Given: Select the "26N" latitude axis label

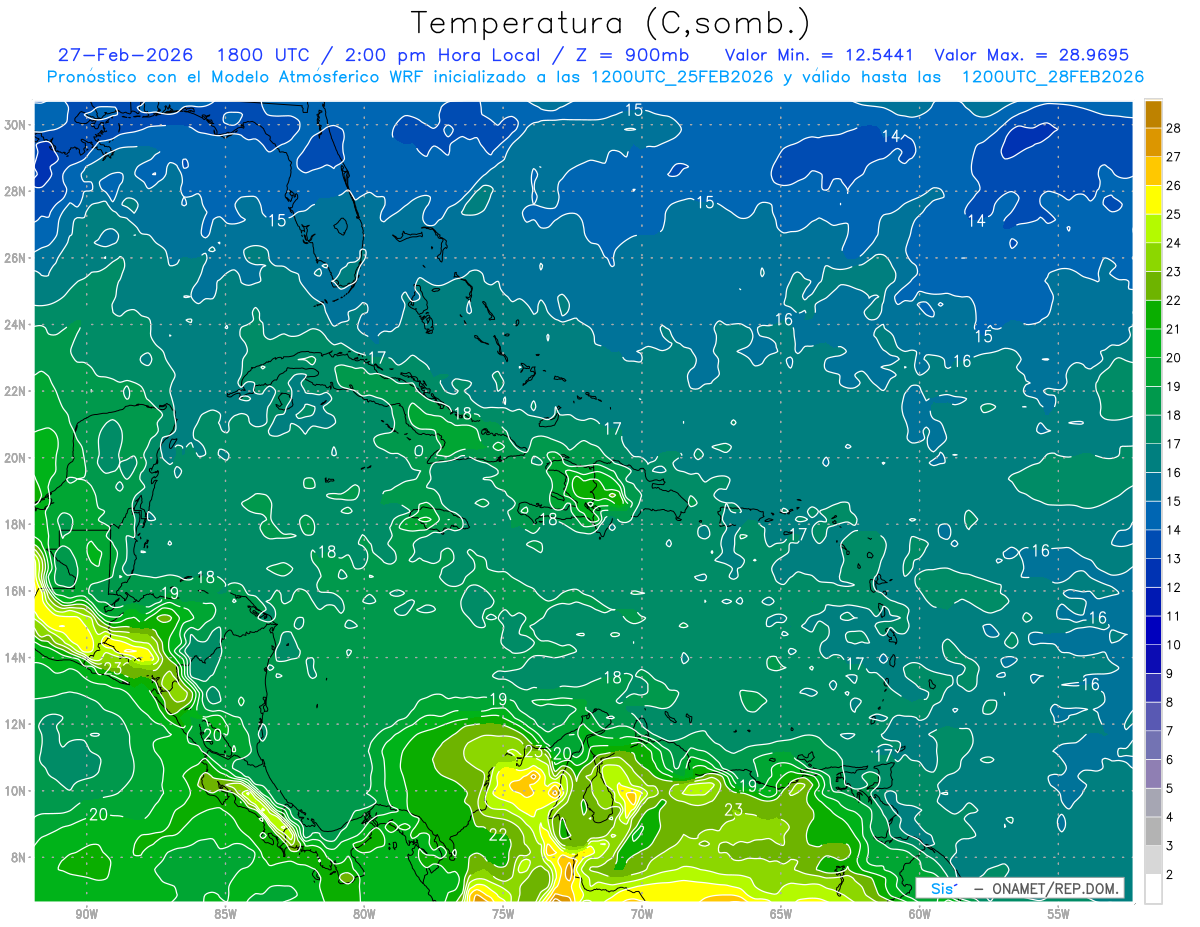Looking at the screenshot, I should [x=15, y=258].
